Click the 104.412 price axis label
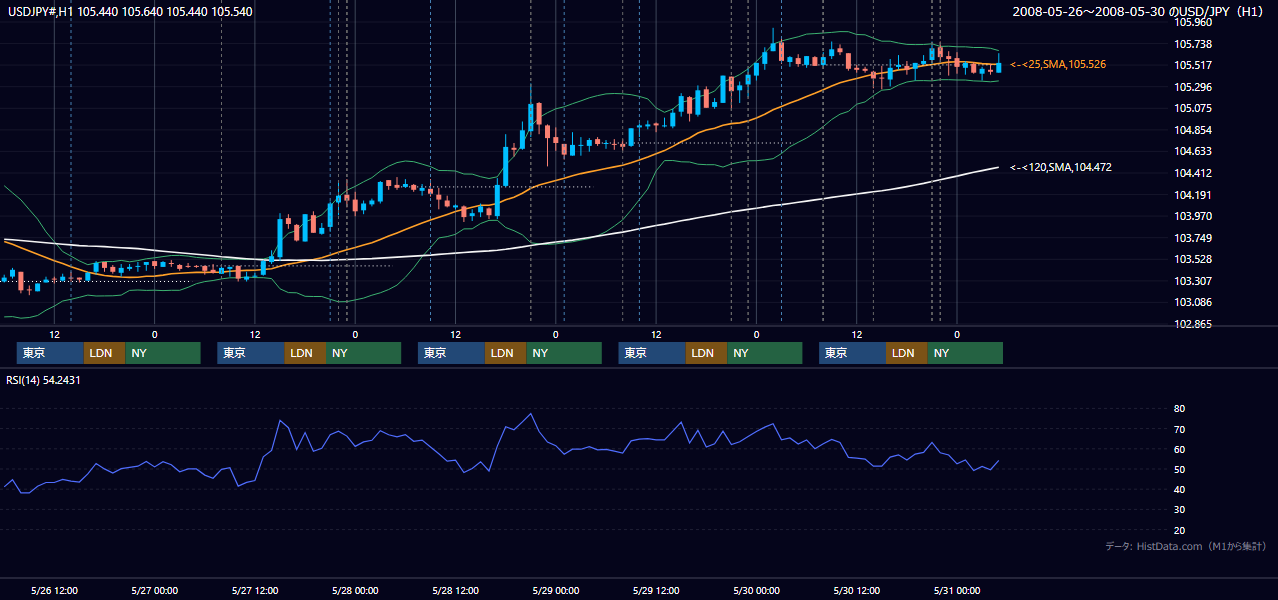This screenshot has height=600, width=1278. [1192, 173]
